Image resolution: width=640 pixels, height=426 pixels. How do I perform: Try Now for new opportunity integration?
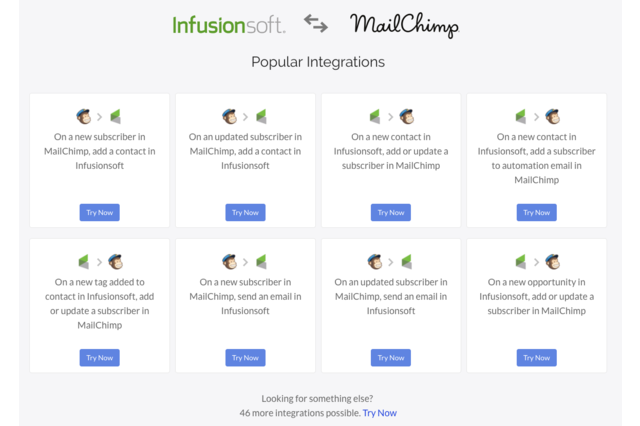[537, 358]
